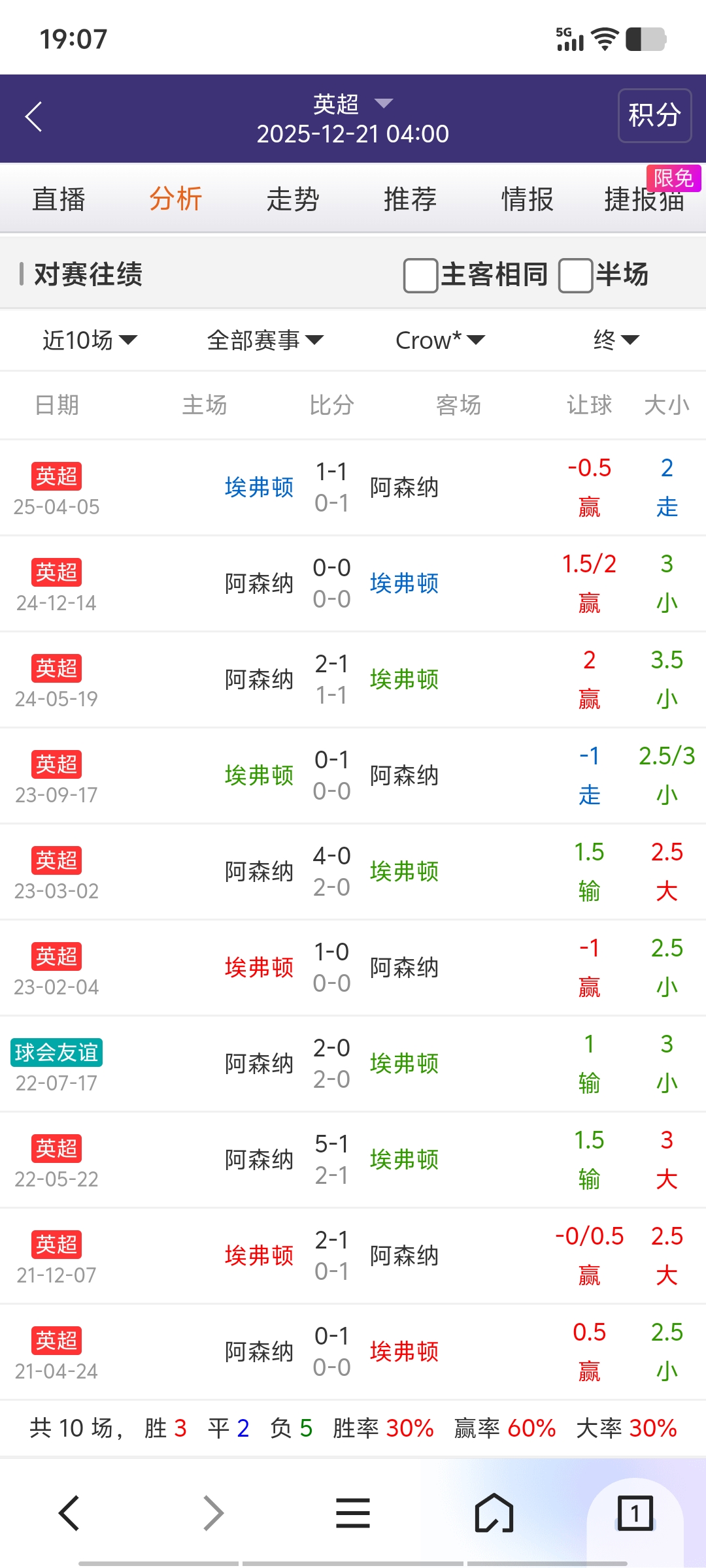Open the 4-0 score of 23-03-02 match
This screenshot has height=1568, width=706.
(331, 856)
